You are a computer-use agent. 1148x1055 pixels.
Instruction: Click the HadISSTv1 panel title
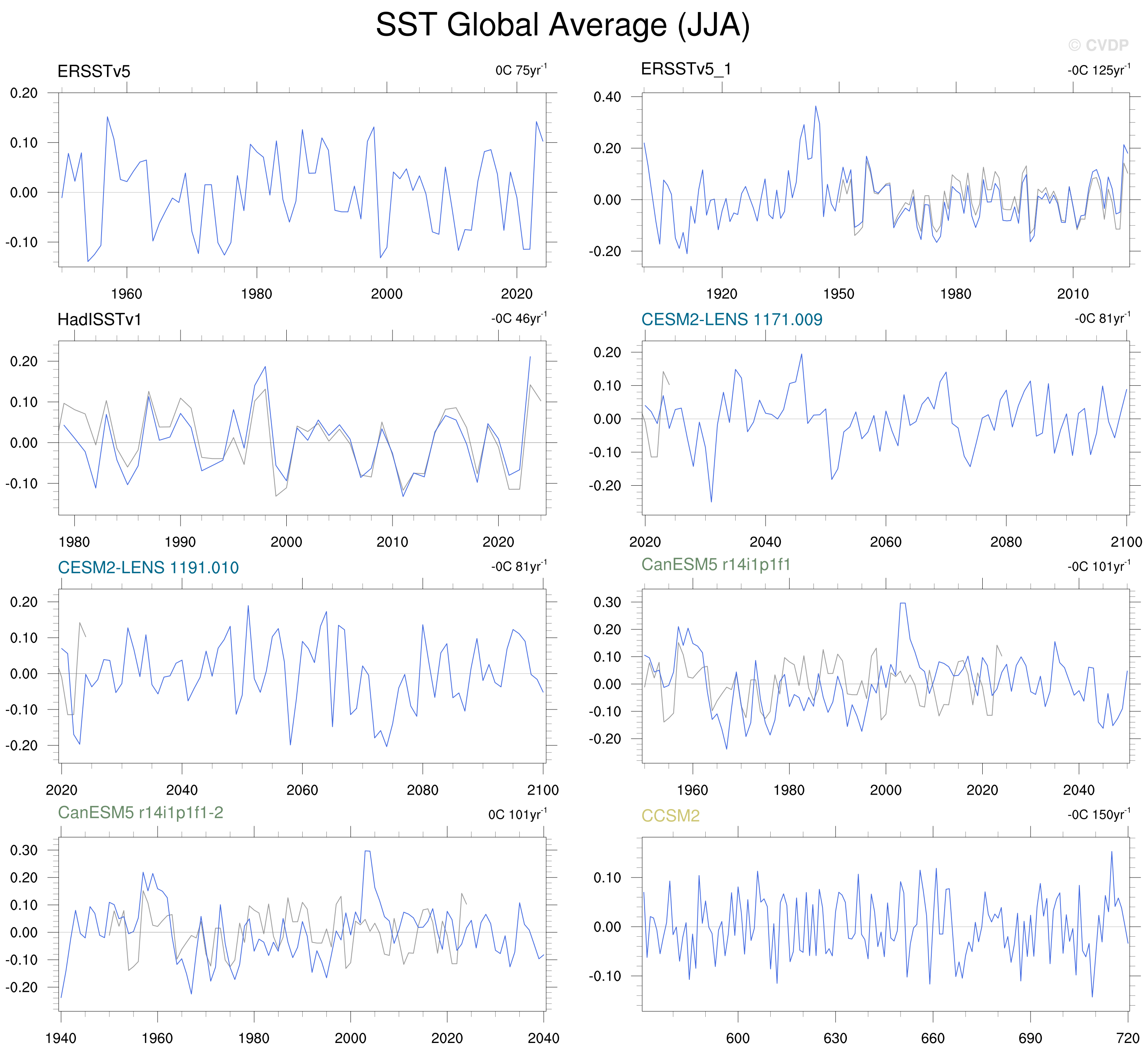[x=99, y=320]
